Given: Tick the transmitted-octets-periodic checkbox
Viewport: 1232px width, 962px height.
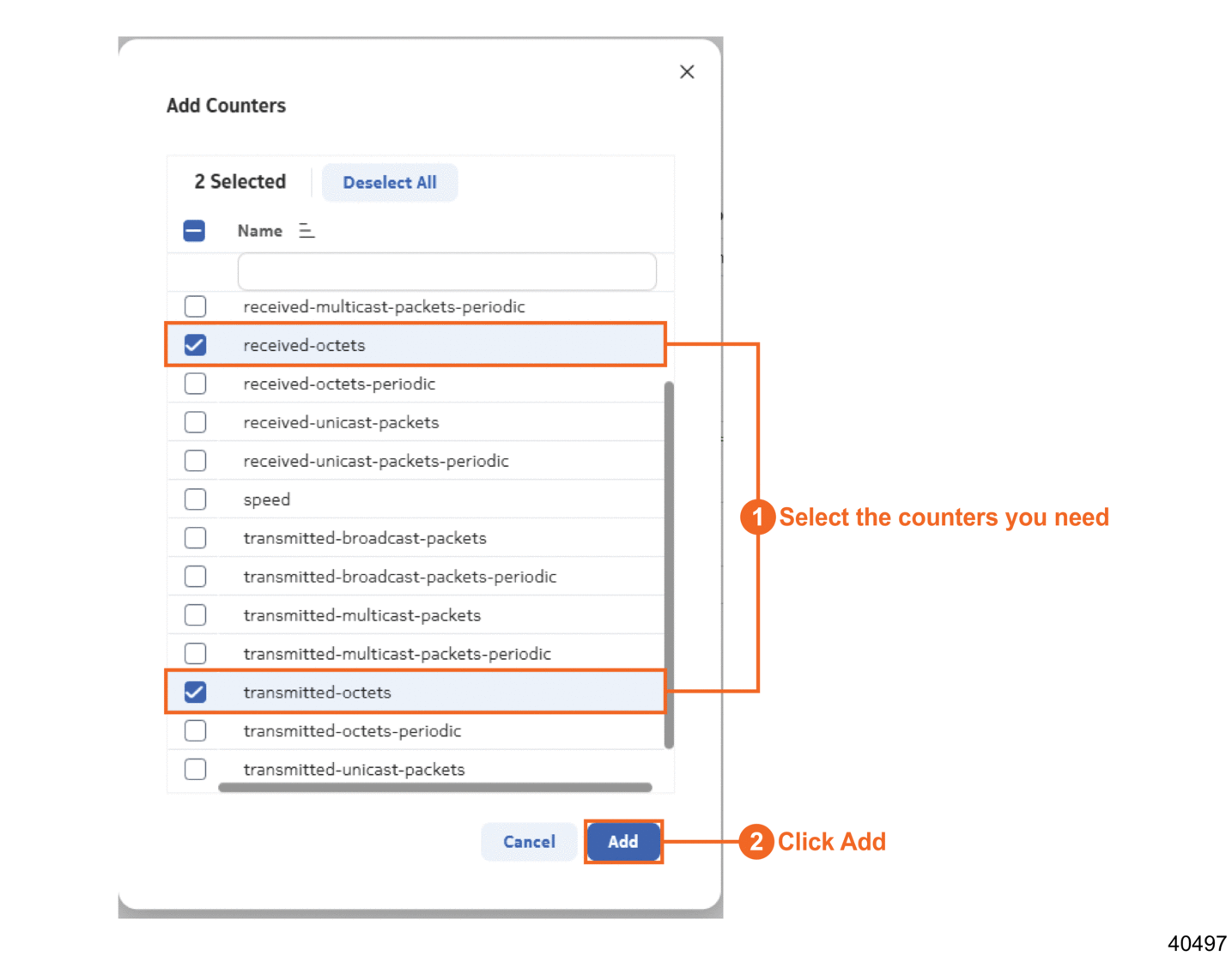Looking at the screenshot, I should (196, 731).
